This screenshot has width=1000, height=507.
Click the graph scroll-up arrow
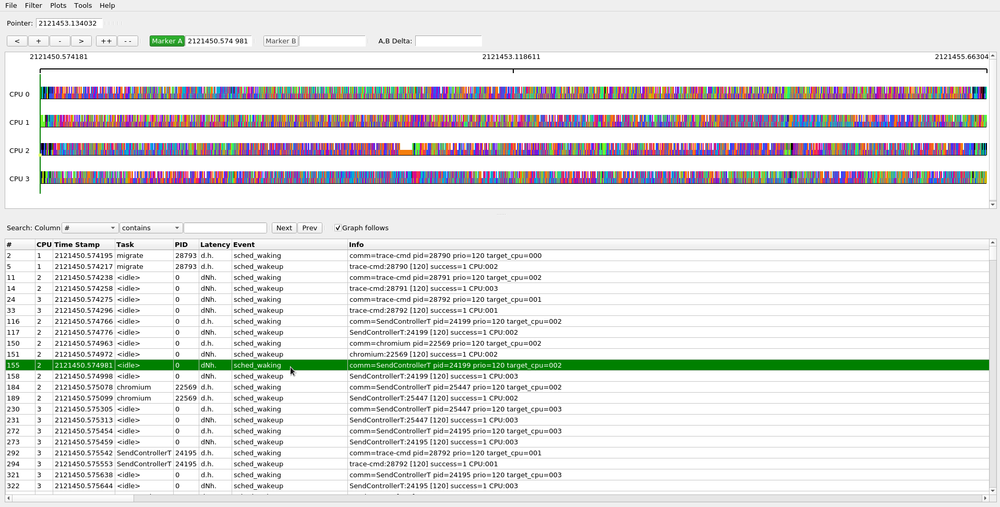[x=992, y=56]
